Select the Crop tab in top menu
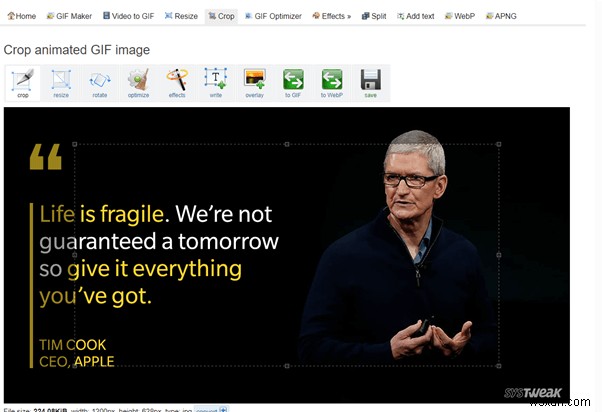 coord(222,16)
